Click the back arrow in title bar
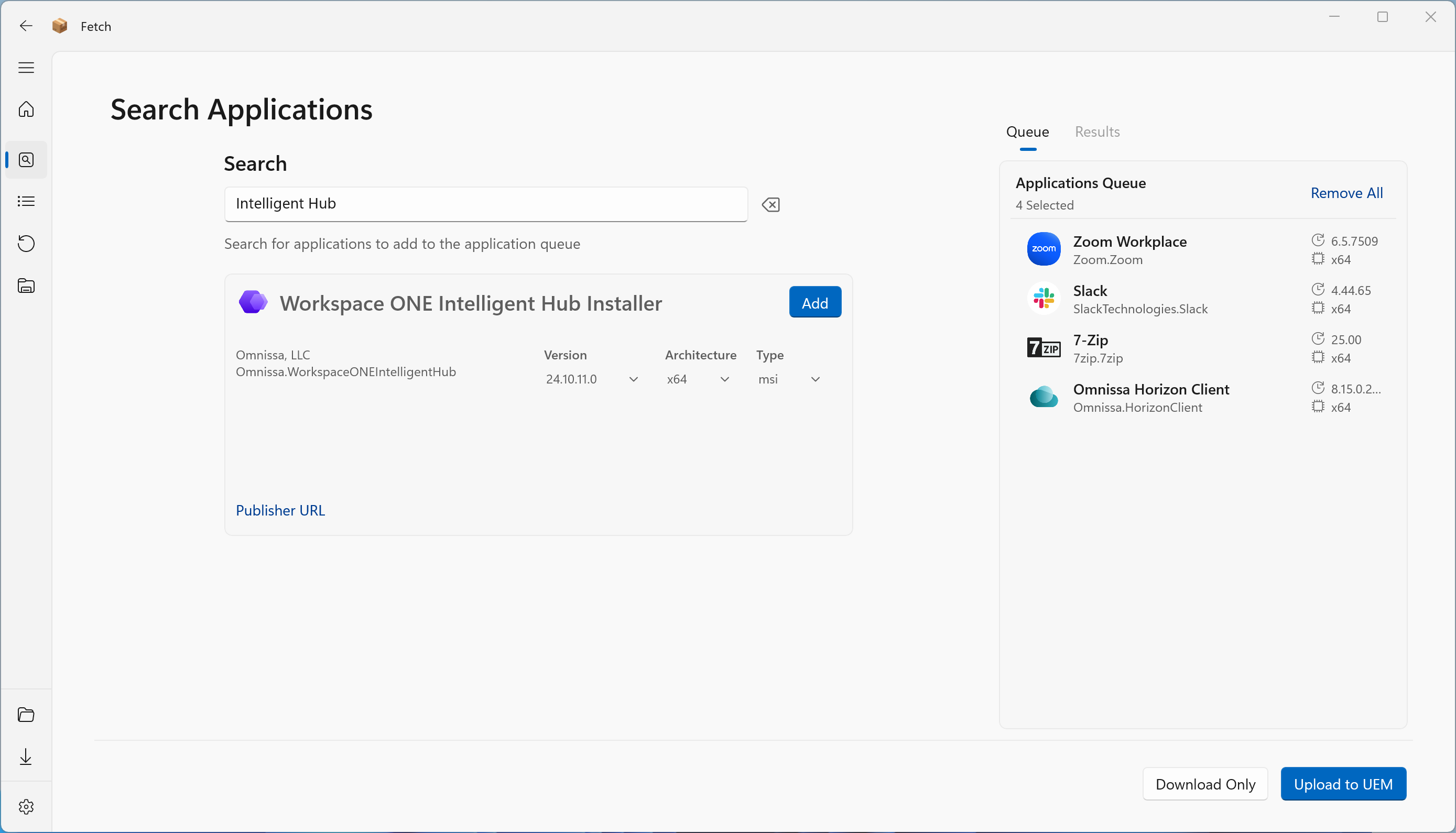1456x833 pixels. (x=26, y=26)
